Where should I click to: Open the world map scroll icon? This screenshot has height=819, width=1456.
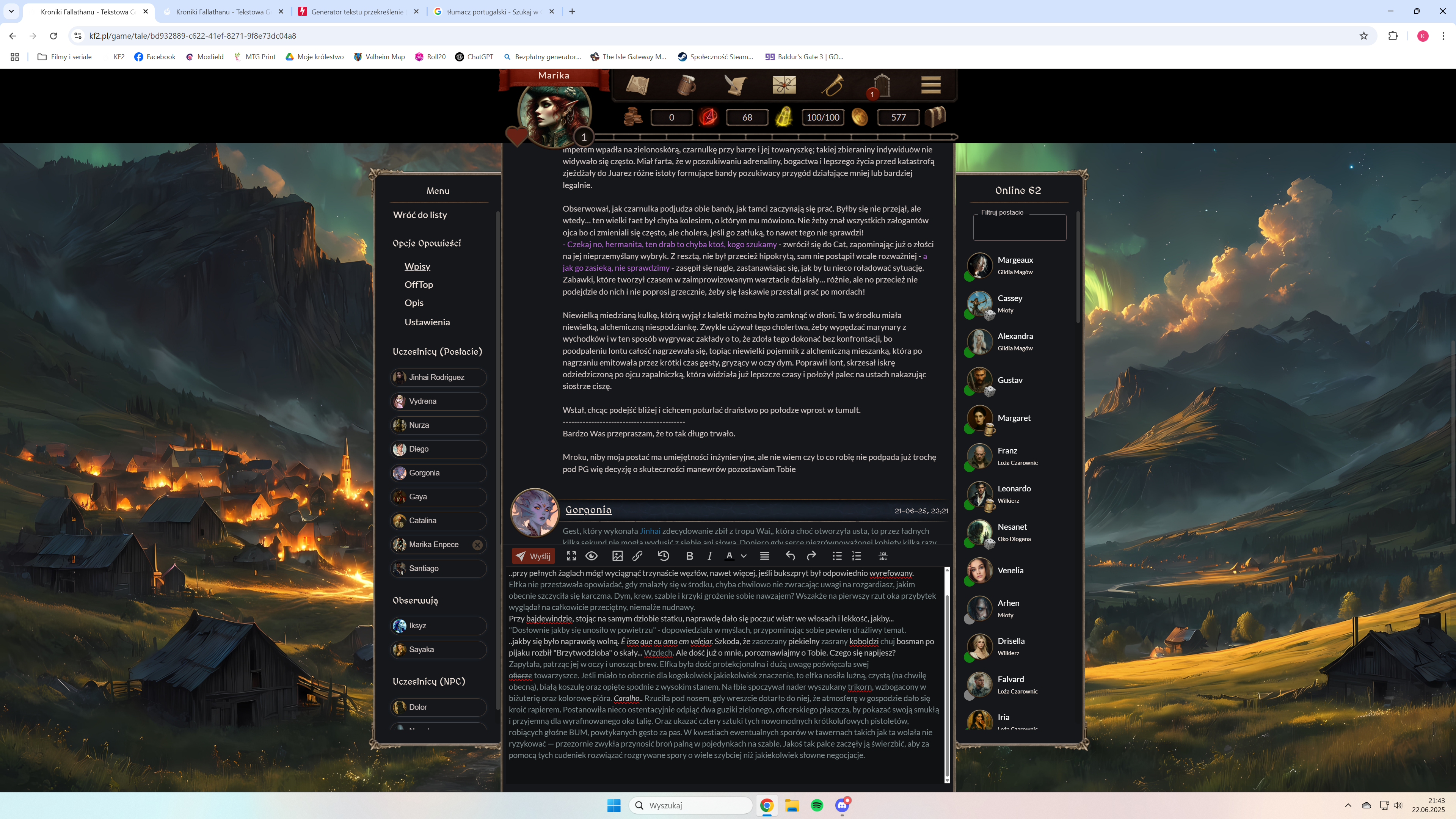pyautogui.click(x=637, y=85)
